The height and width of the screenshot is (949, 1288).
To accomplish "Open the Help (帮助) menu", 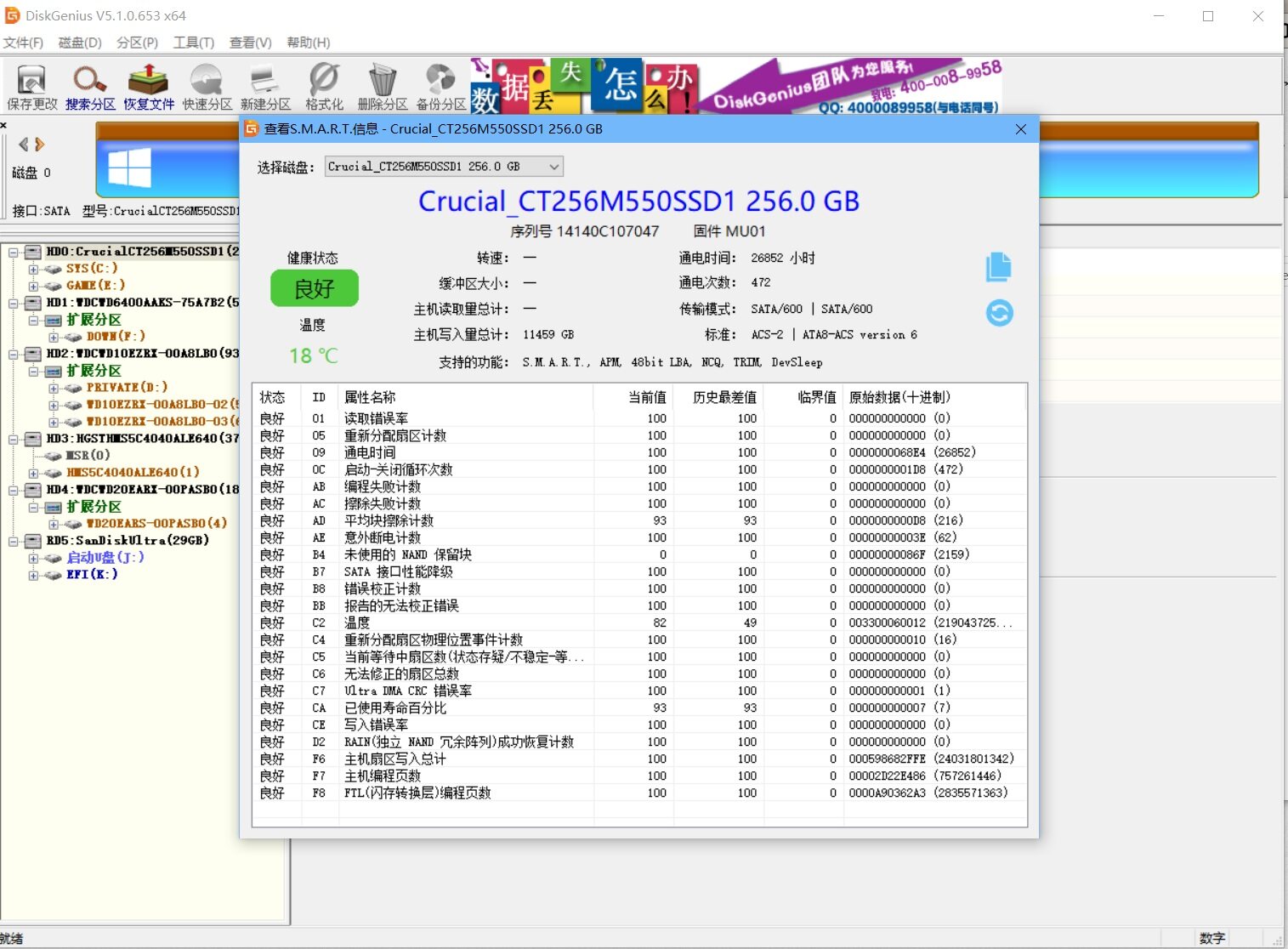I will pyautogui.click(x=309, y=43).
